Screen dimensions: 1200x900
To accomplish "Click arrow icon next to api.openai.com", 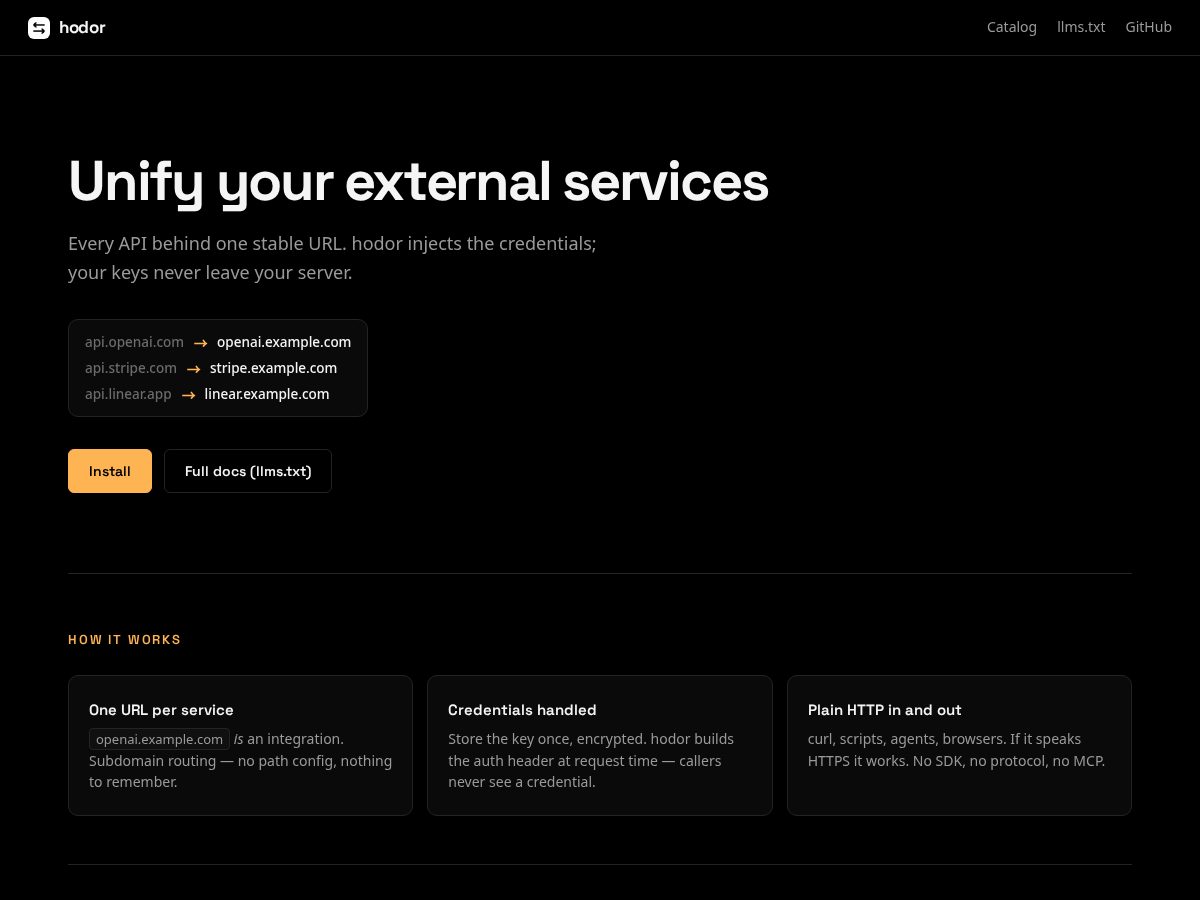I will (x=200, y=343).
